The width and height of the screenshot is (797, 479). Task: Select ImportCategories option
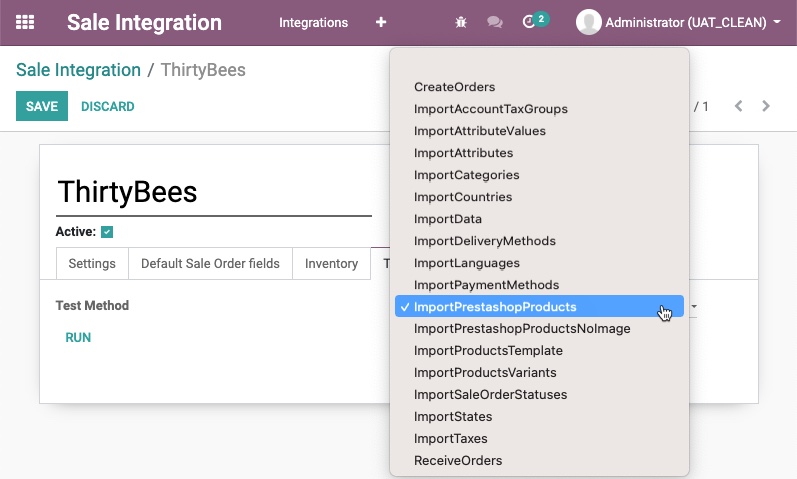(x=539, y=175)
